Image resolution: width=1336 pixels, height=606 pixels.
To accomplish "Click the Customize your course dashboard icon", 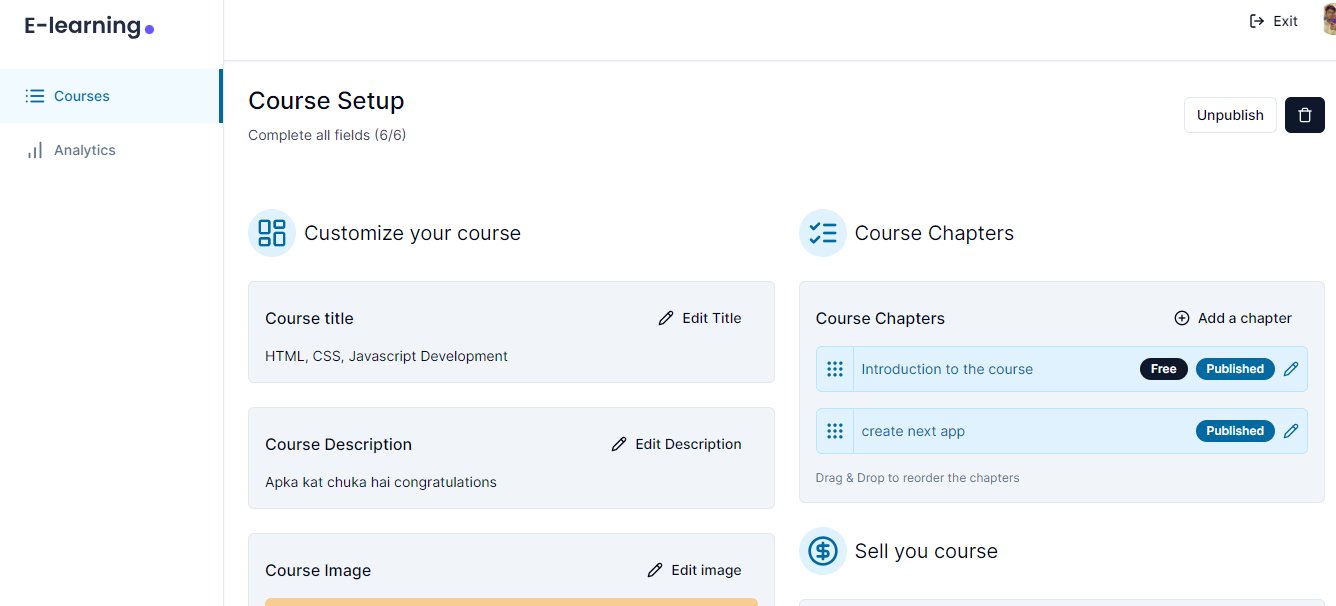I will [x=272, y=233].
